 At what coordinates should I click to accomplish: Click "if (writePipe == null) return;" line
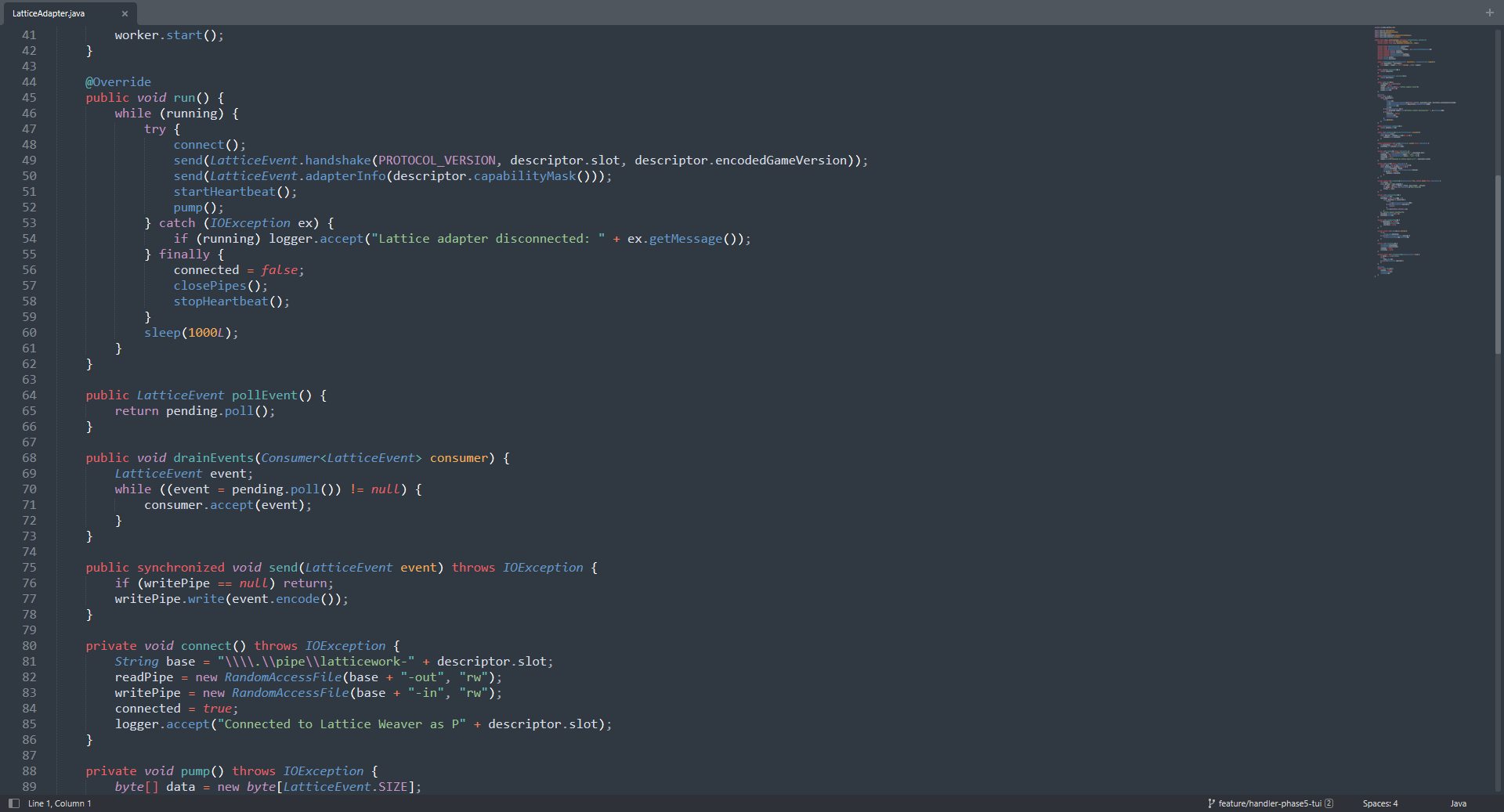tap(225, 583)
